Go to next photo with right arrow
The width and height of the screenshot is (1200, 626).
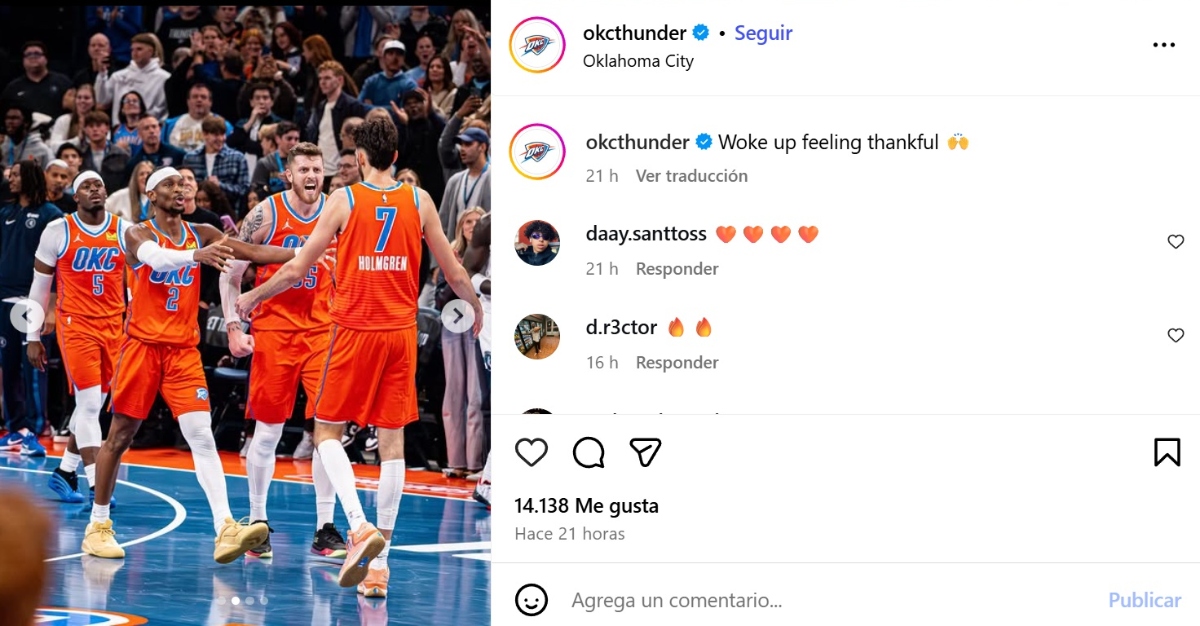(x=457, y=317)
